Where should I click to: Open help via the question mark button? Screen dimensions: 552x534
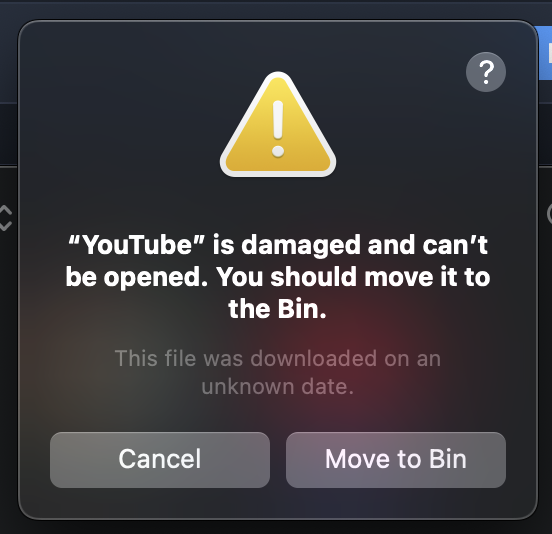[486, 72]
